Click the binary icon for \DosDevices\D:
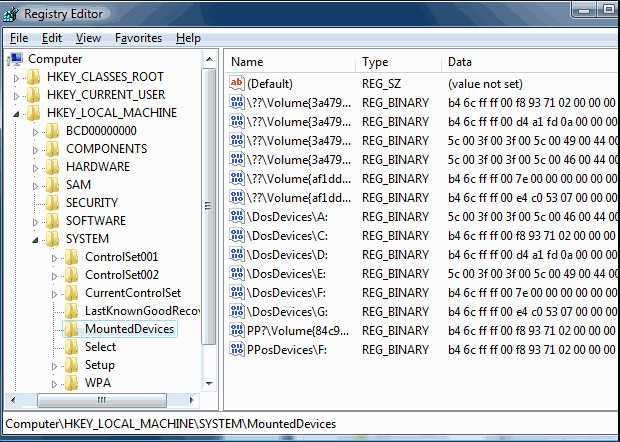Image resolution: width=620 pixels, height=442 pixels. (236, 254)
